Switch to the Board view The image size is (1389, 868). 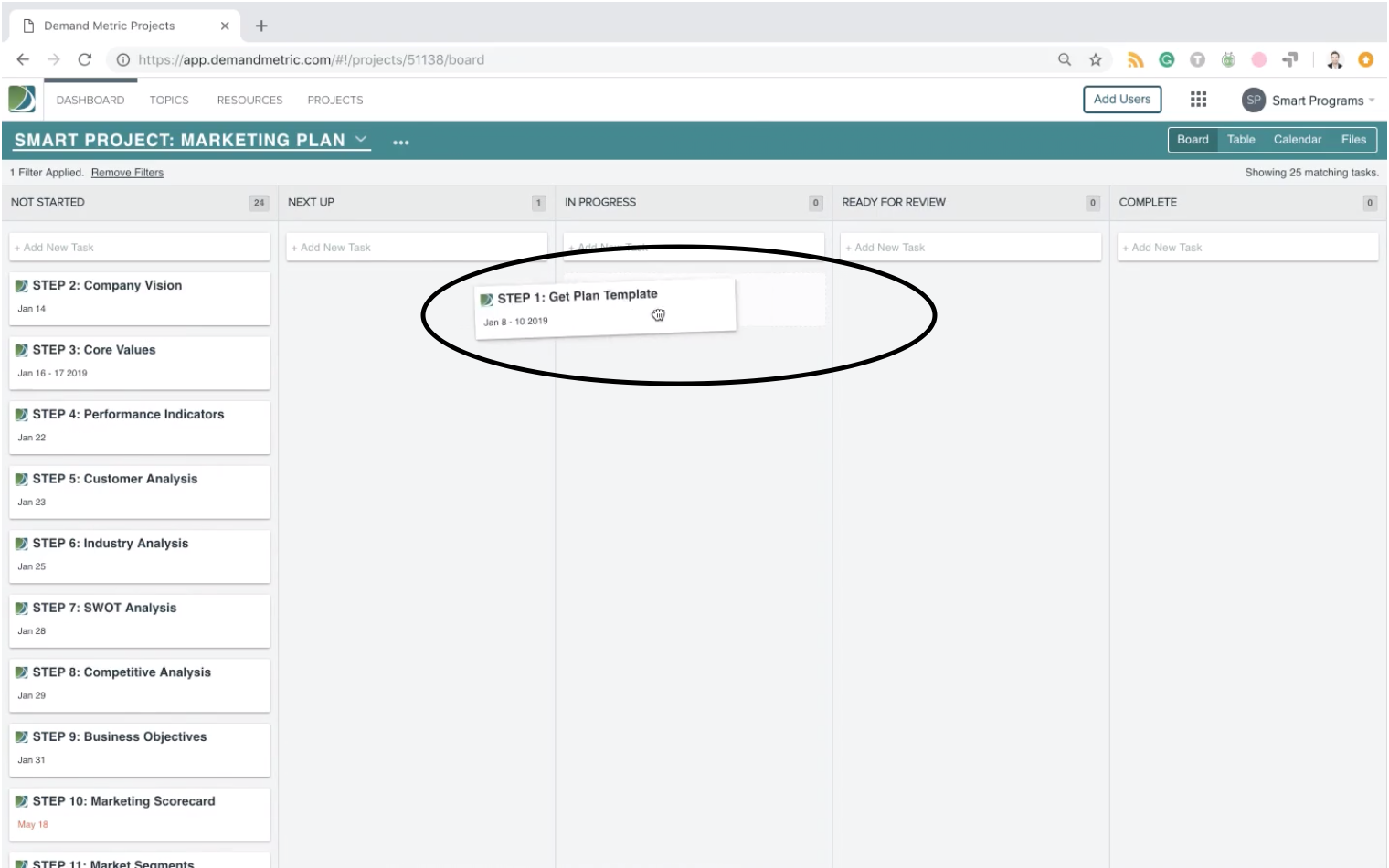(1193, 140)
